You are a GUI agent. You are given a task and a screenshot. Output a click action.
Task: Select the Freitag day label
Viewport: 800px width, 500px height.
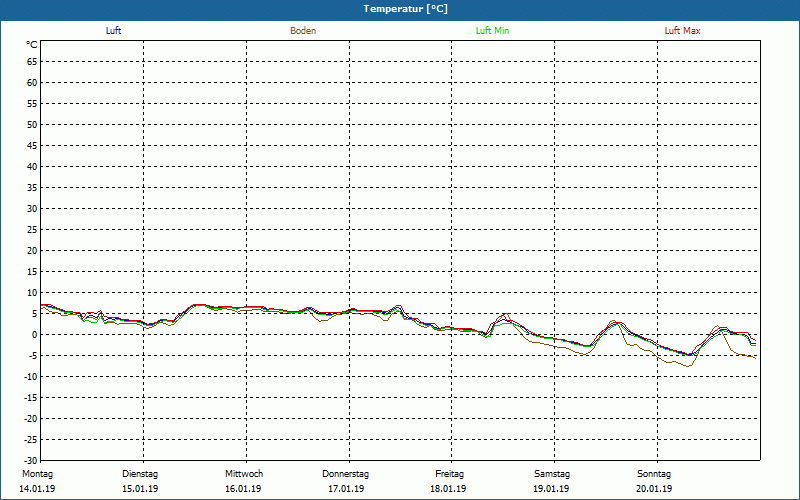(x=449, y=474)
